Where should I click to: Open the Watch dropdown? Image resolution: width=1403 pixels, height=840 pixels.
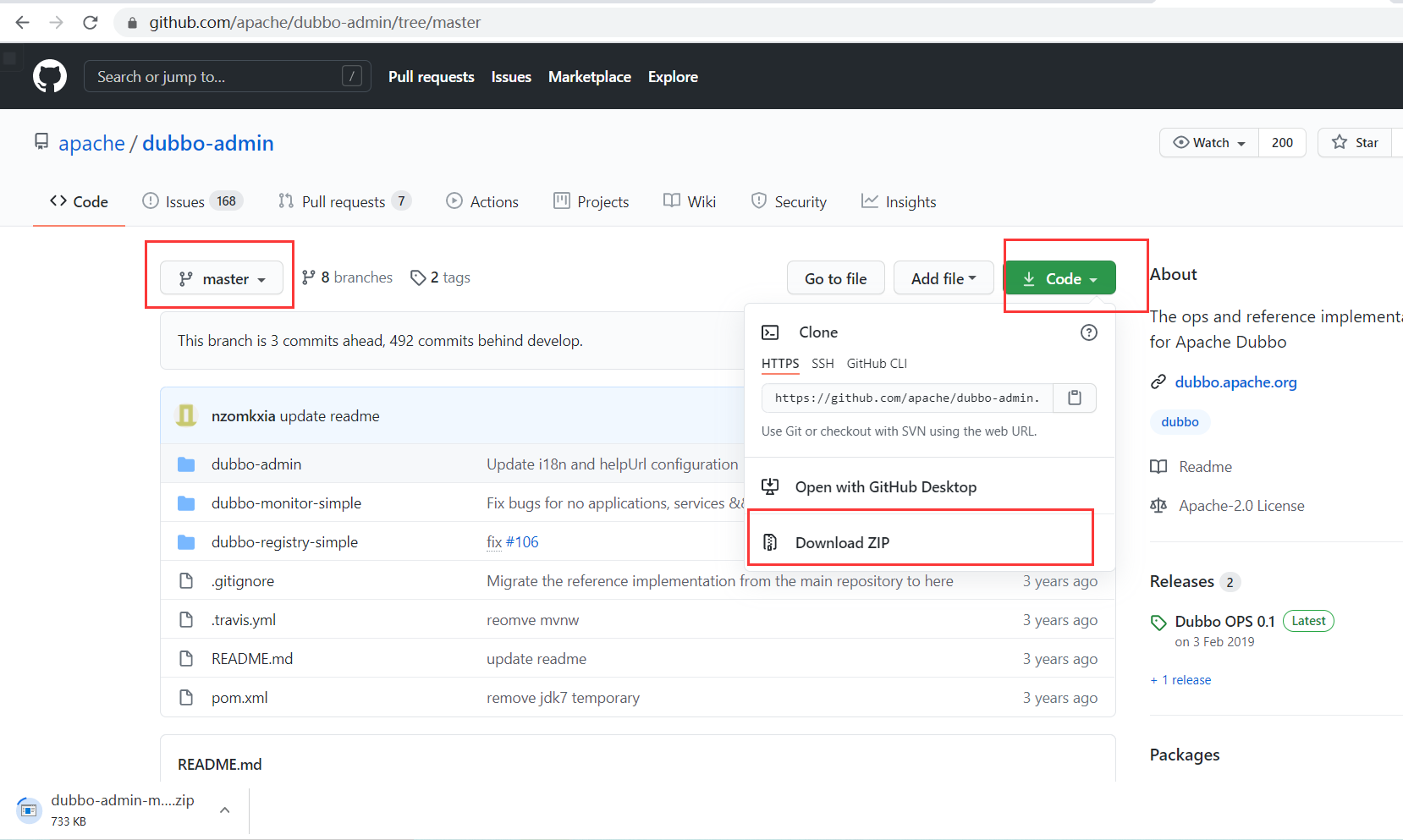click(1209, 143)
